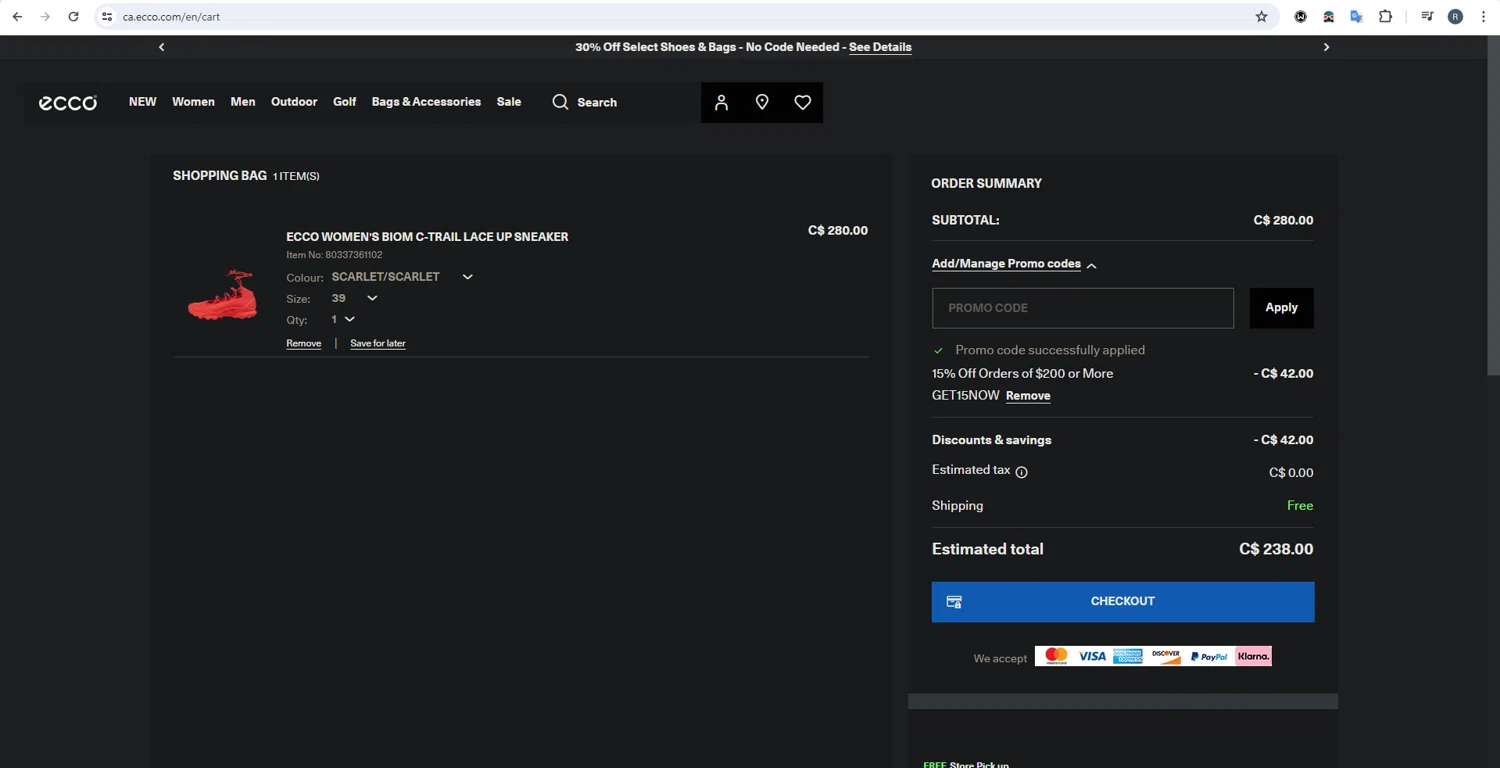Screen dimensions: 1500x768
Task: Show the next promo banner message
Action: [1326, 47]
